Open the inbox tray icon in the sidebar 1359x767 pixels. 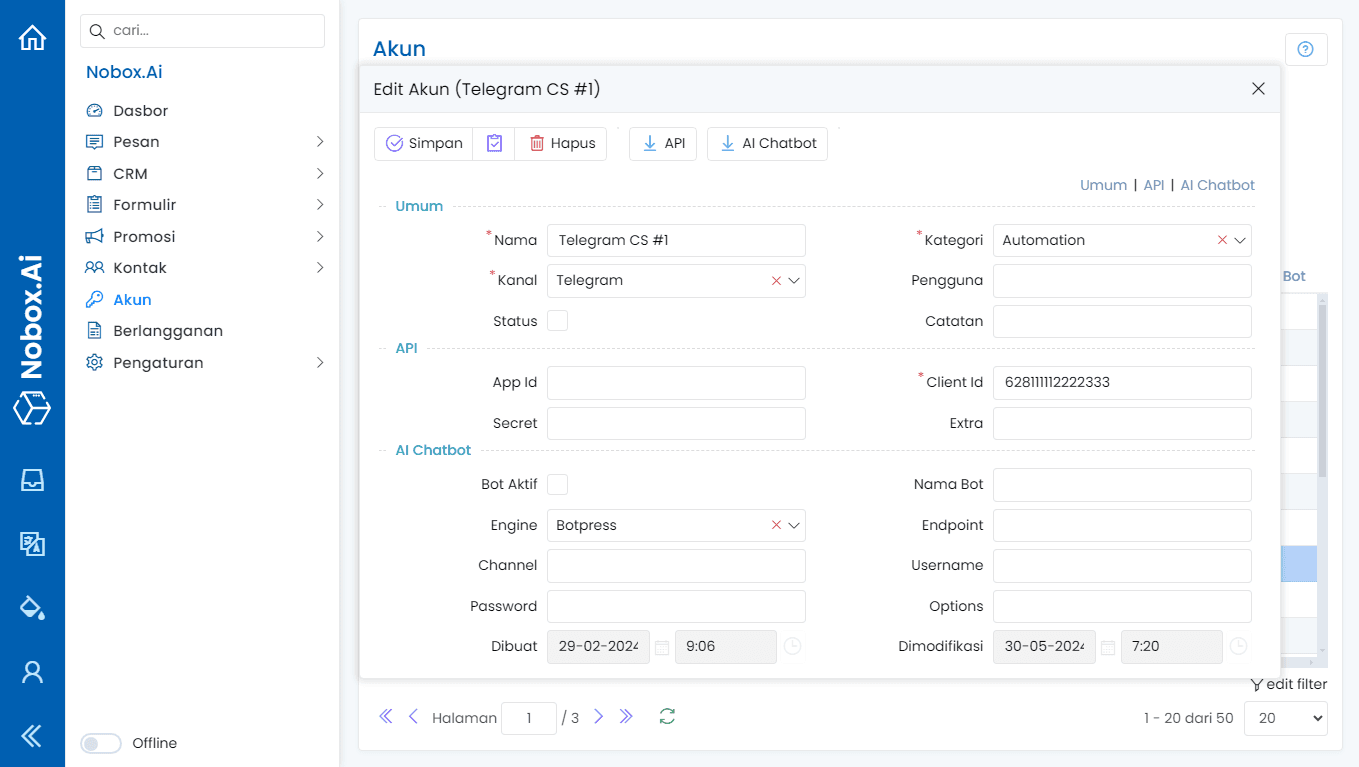(32, 480)
